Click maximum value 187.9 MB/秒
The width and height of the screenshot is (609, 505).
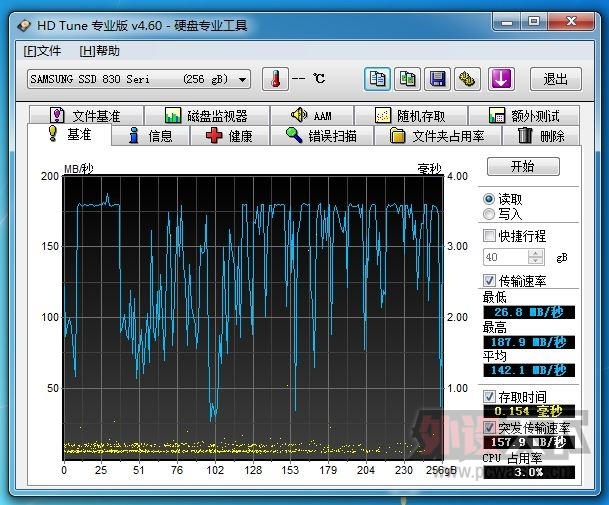pos(529,342)
